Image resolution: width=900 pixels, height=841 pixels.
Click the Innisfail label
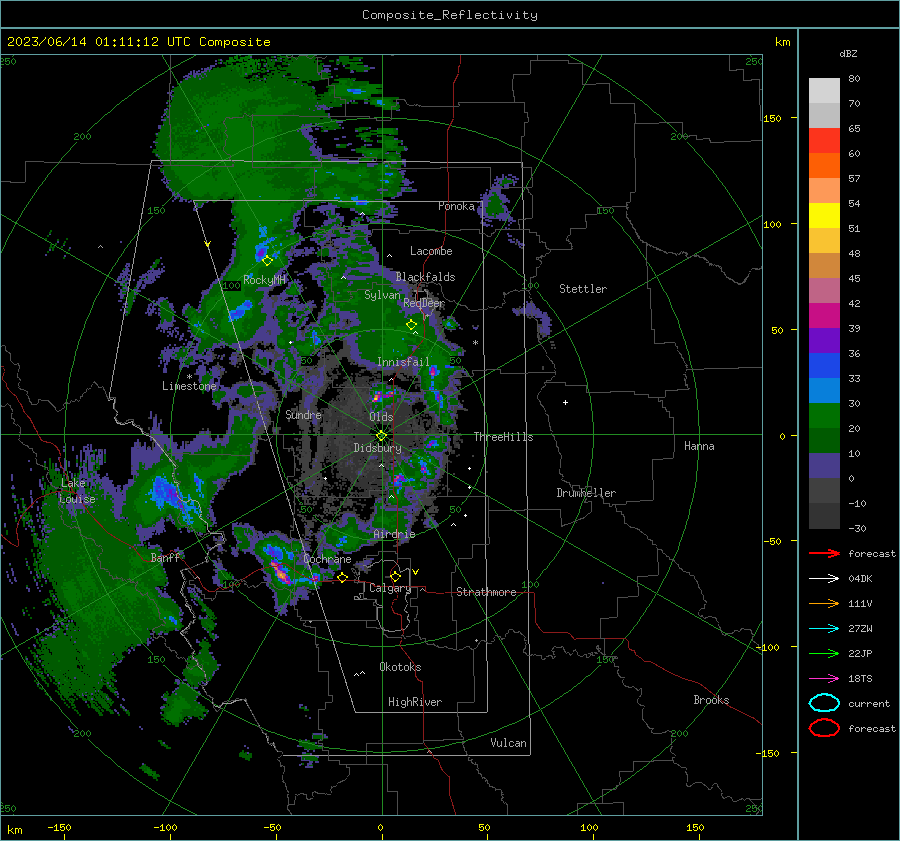403,362
